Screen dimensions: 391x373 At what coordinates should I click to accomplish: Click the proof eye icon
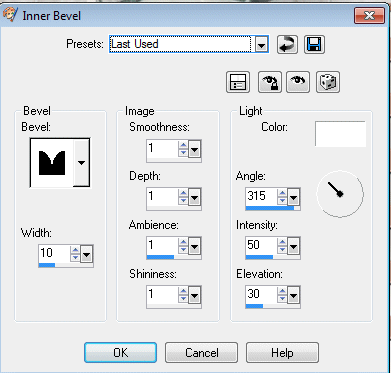point(298,82)
